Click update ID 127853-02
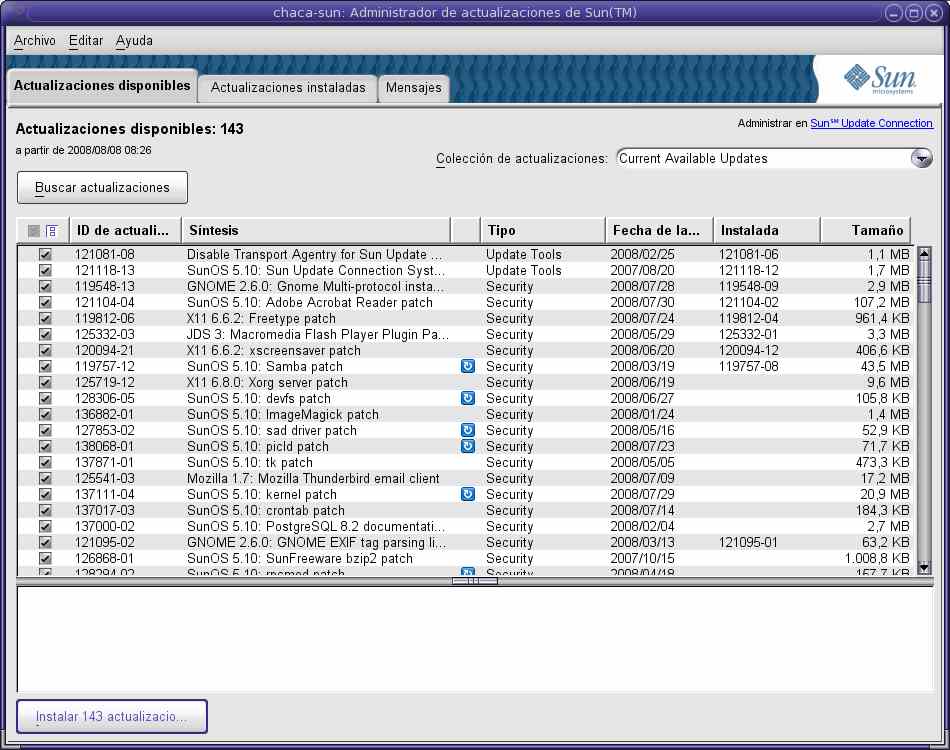The height and width of the screenshot is (750, 950). (105, 430)
